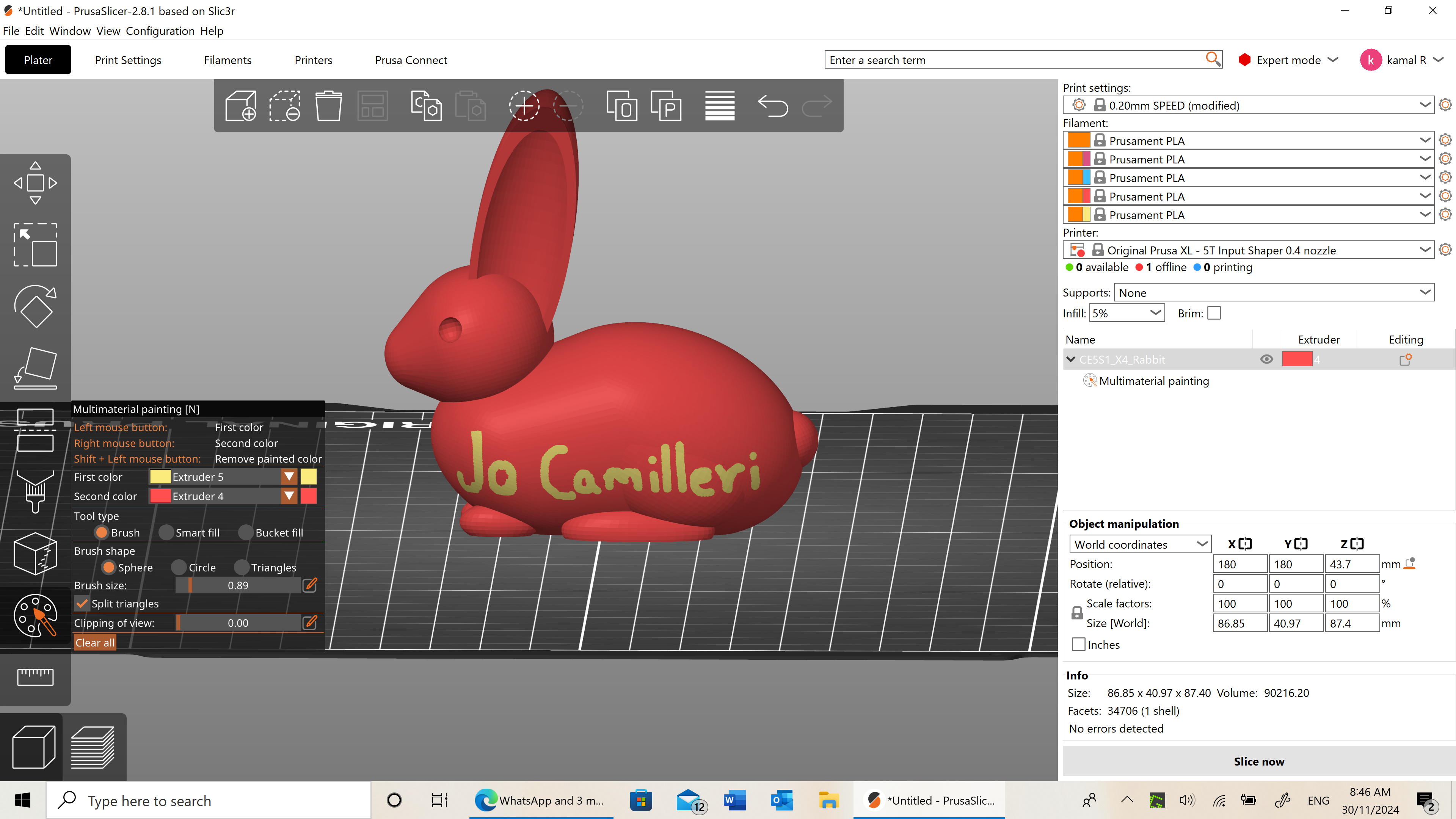This screenshot has width=1456, height=819.
Task: Toggle visibility of CE5S1_X4_Rabbit object
Action: tap(1266, 359)
